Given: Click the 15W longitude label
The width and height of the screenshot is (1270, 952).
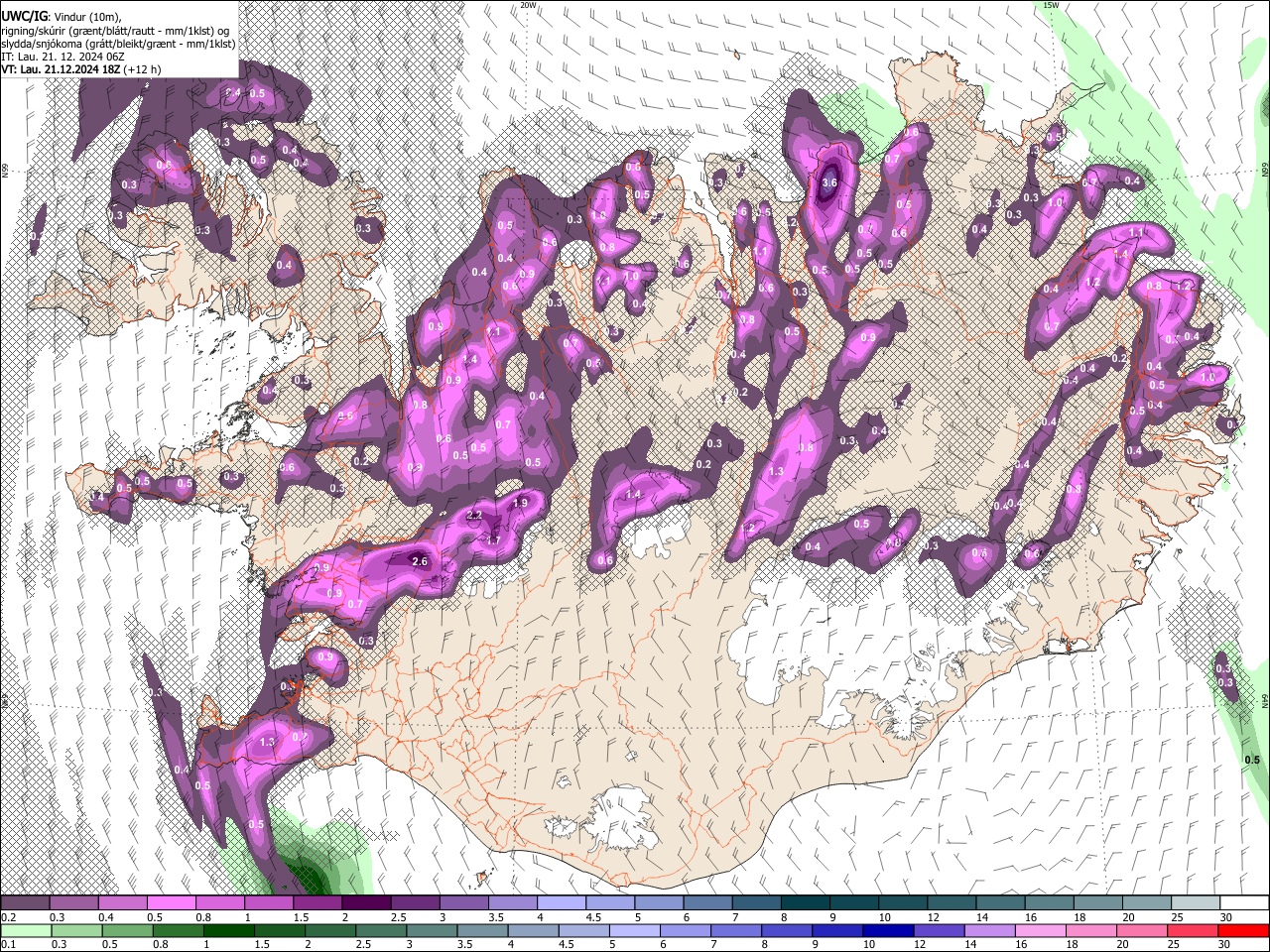Looking at the screenshot, I should (x=1051, y=5).
